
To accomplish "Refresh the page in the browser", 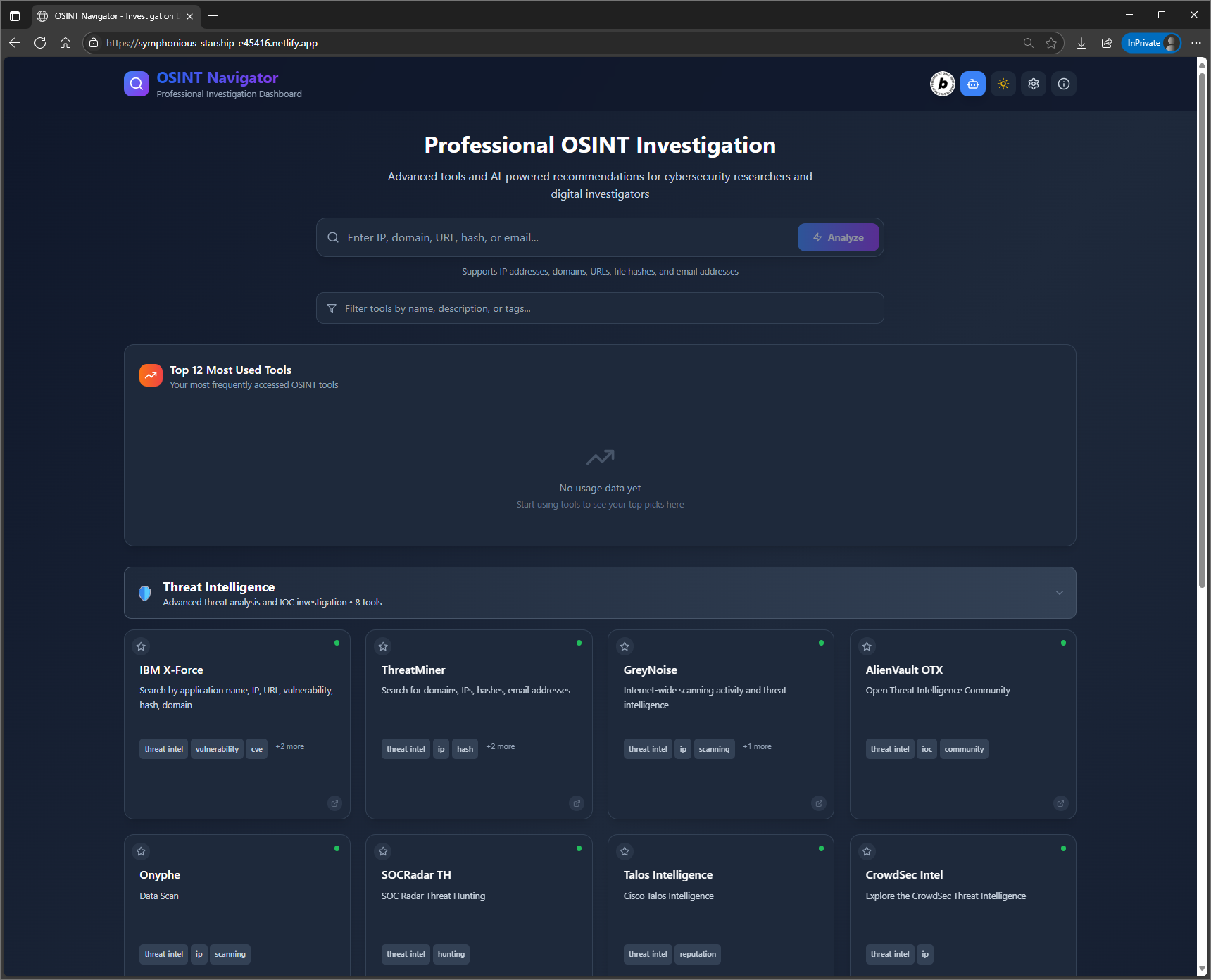I will click(x=40, y=43).
